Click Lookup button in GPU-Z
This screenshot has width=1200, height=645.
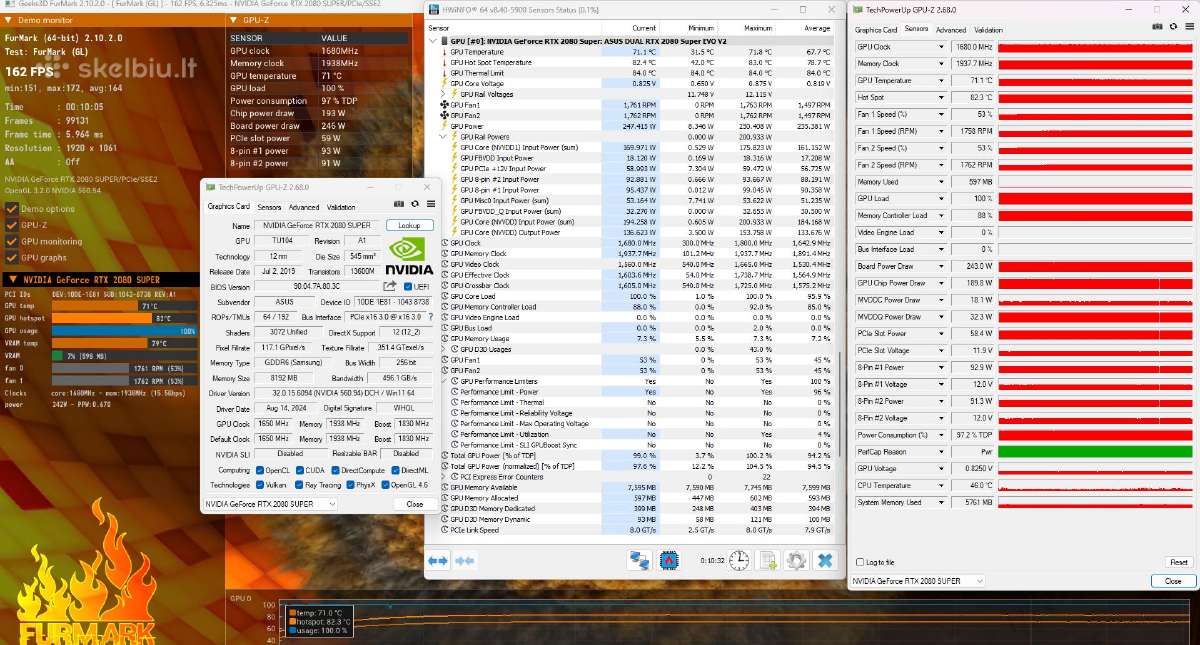click(409, 226)
